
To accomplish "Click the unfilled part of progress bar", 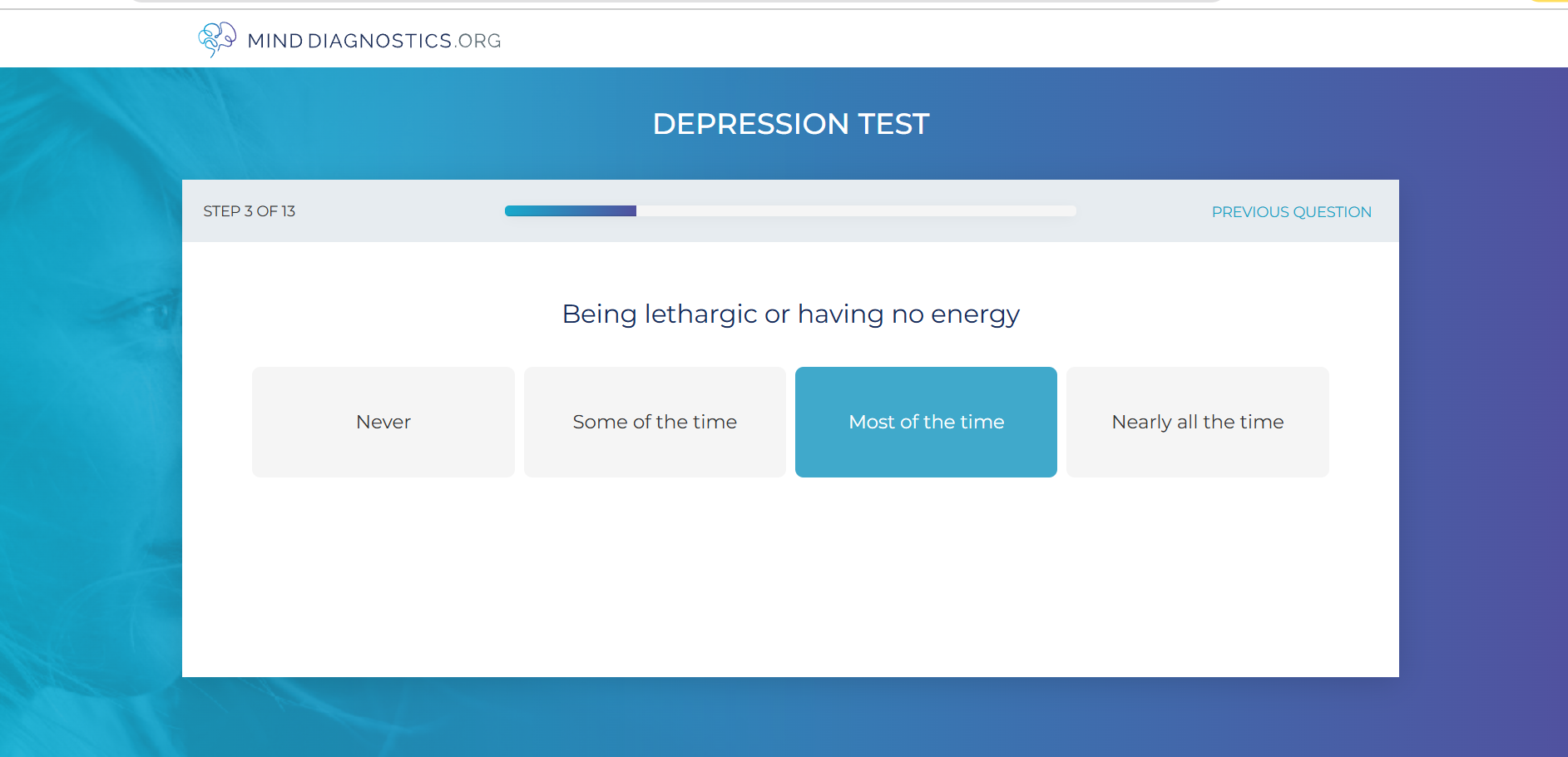I will (x=857, y=211).
